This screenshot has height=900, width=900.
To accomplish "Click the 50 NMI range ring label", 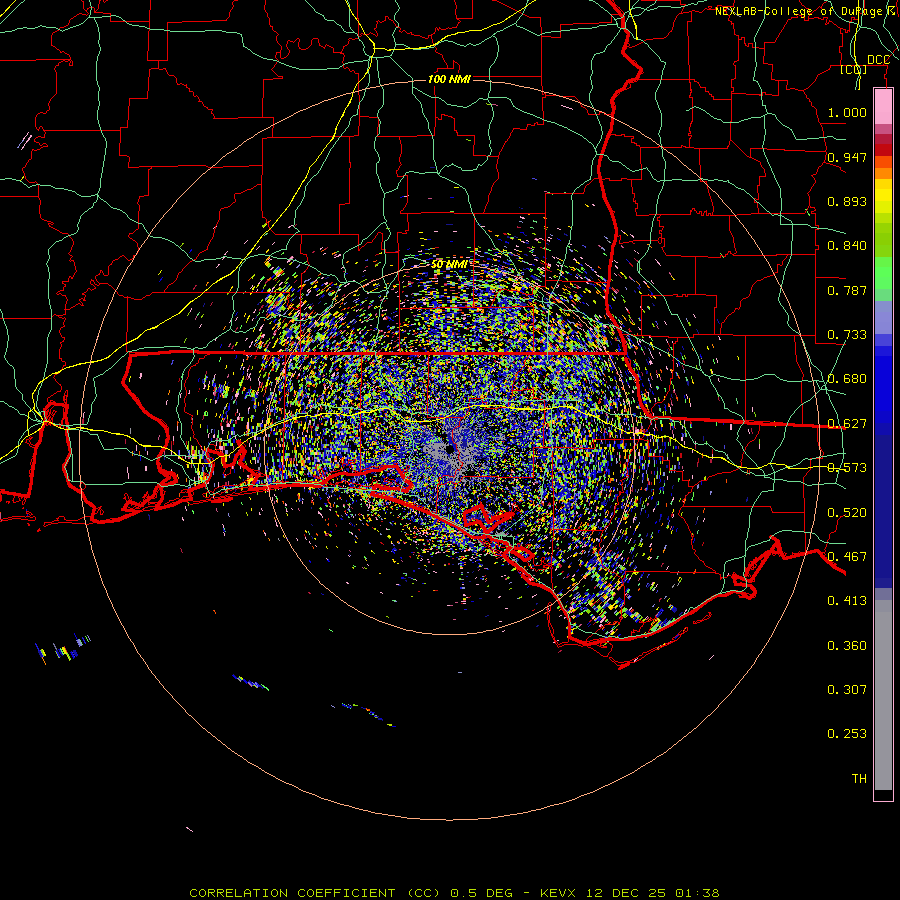I will (x=449, y=264).
